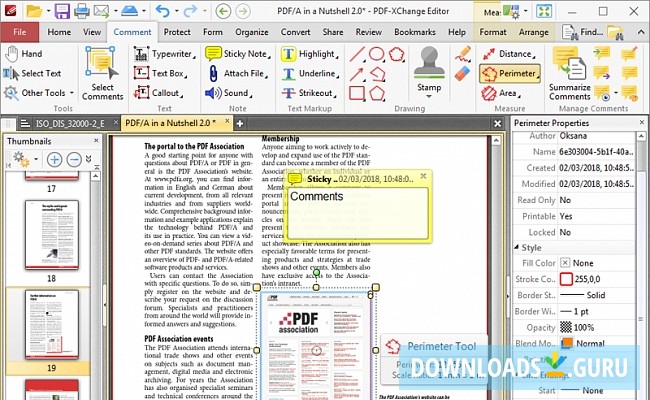
Task: Adjust the Opacity 100% value
Action: 596,327
